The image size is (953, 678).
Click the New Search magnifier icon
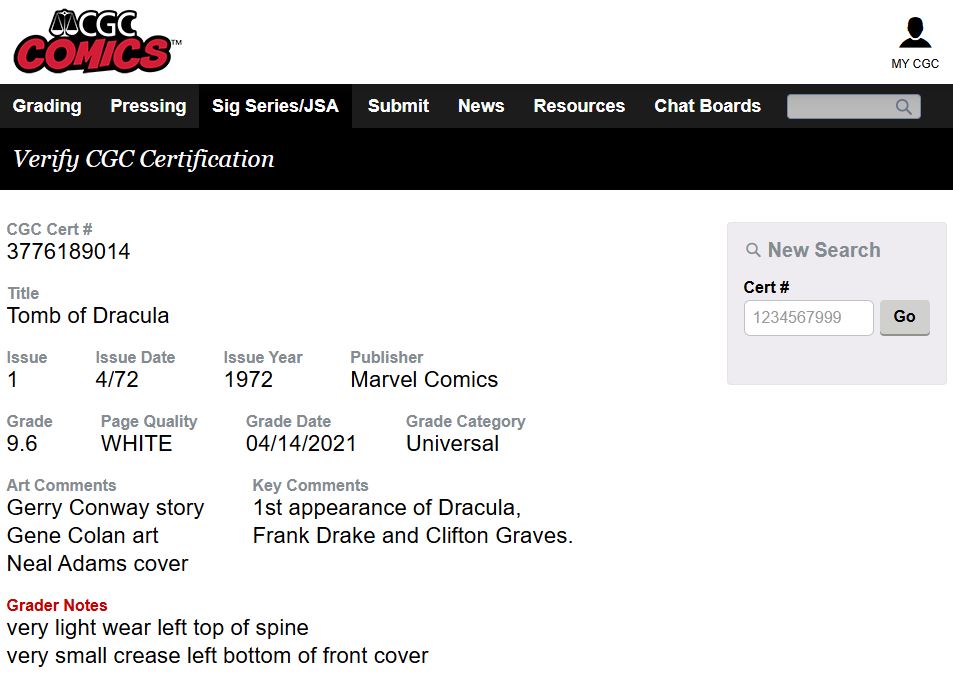point(754,251)
